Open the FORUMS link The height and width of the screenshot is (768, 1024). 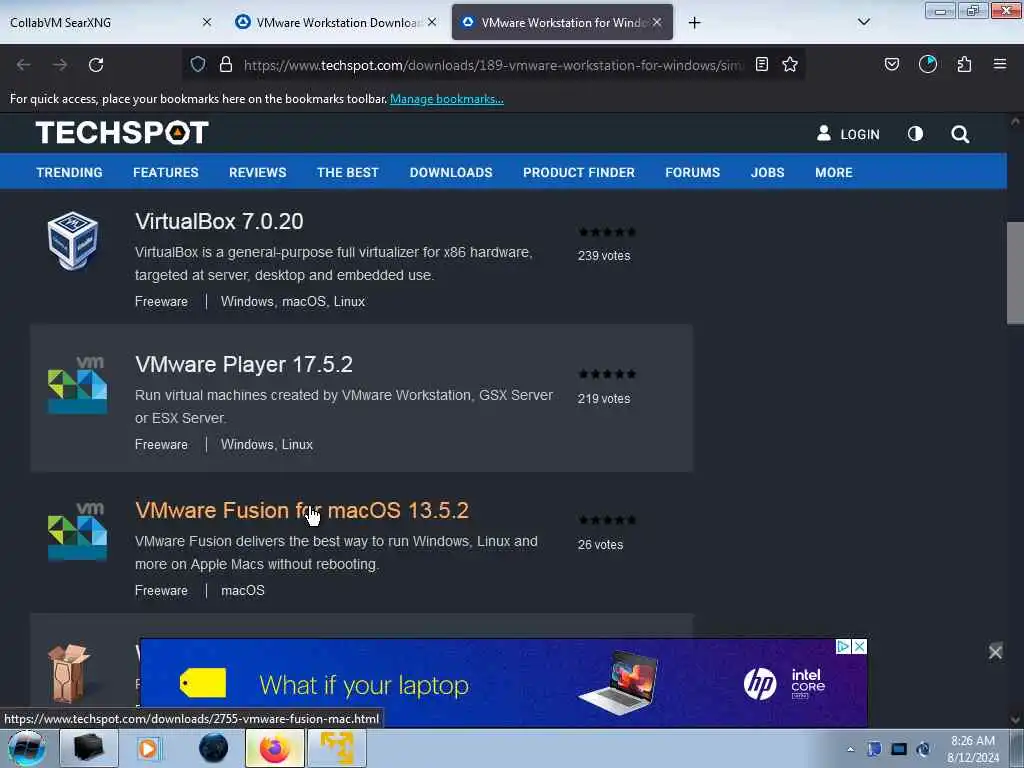pyautogui.click(x=692, y=172)
